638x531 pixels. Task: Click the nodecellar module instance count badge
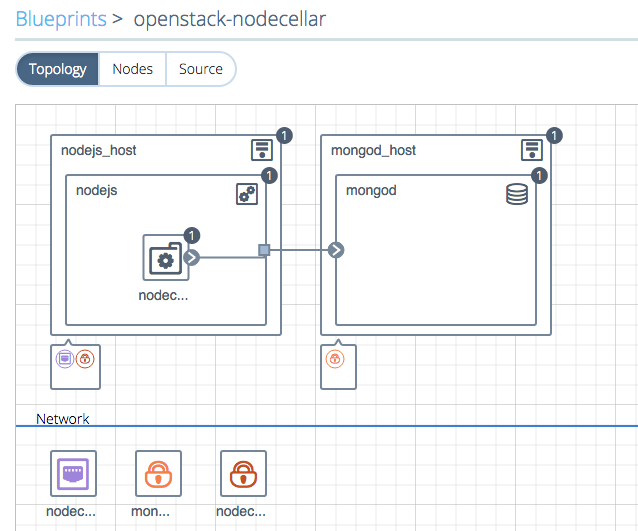coord(192,235)
